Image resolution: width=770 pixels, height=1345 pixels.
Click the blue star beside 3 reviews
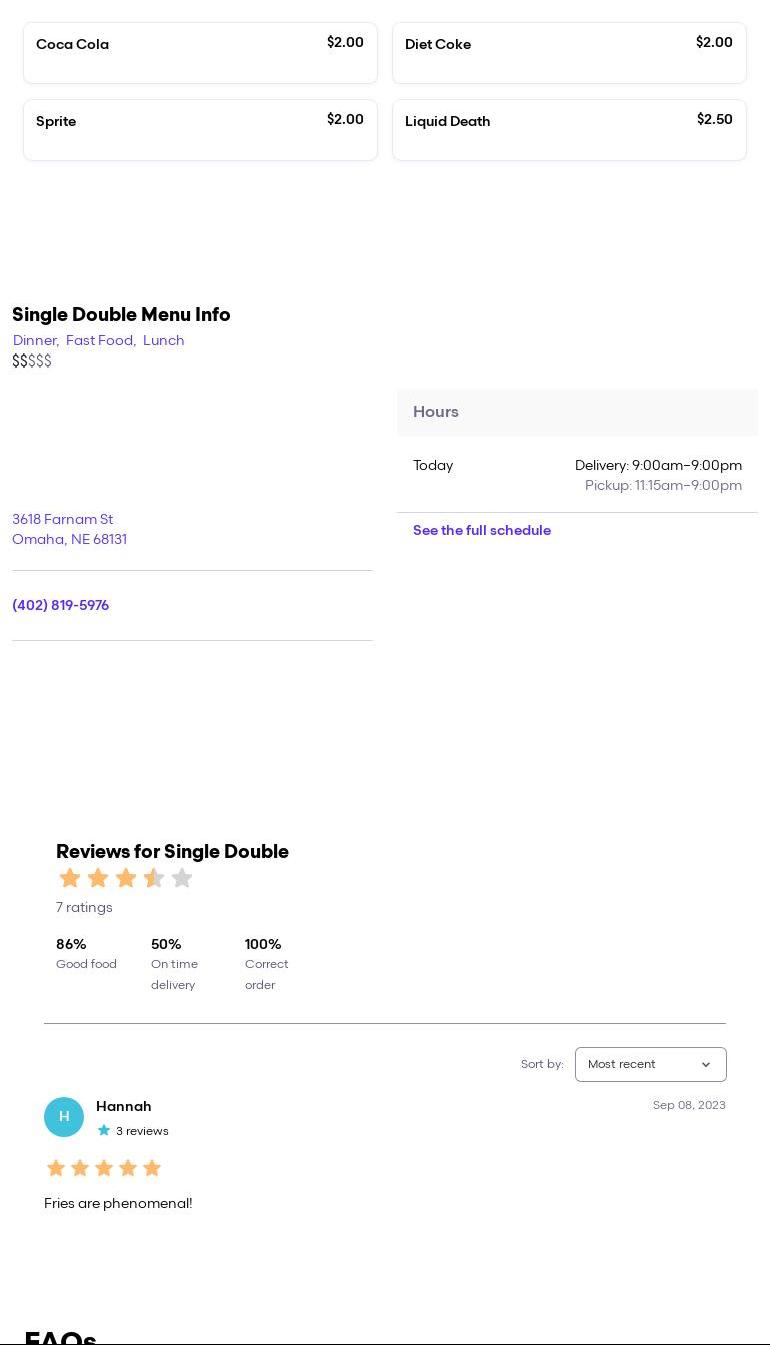point(104,1131)
